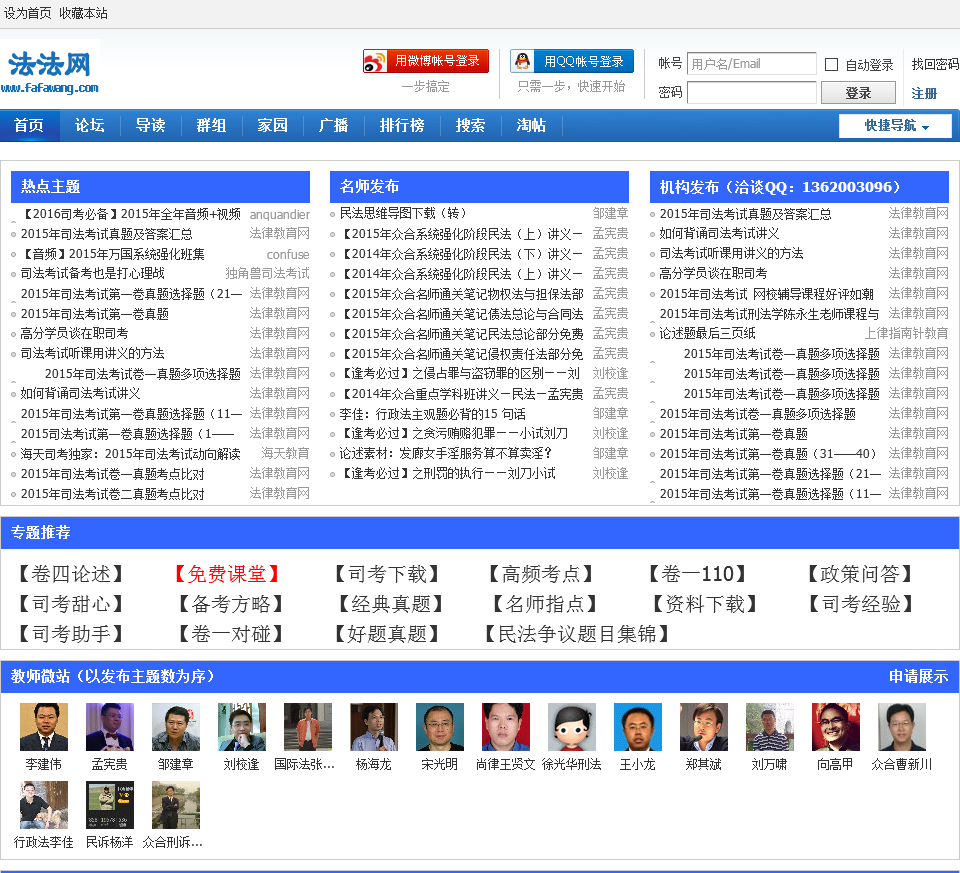Viewport: 960px width, 873px height.
Task: Open 【高频考点】 topic
Action: (x=541, y=574)
